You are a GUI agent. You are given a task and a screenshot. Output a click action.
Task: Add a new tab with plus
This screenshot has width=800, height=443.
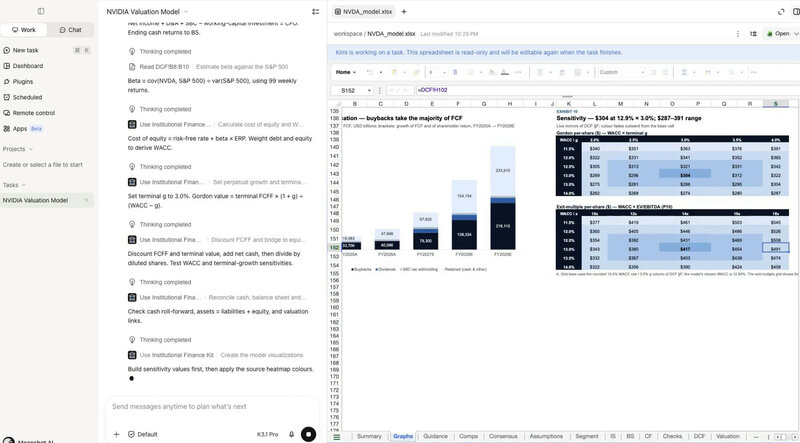(x=404, y=12)
